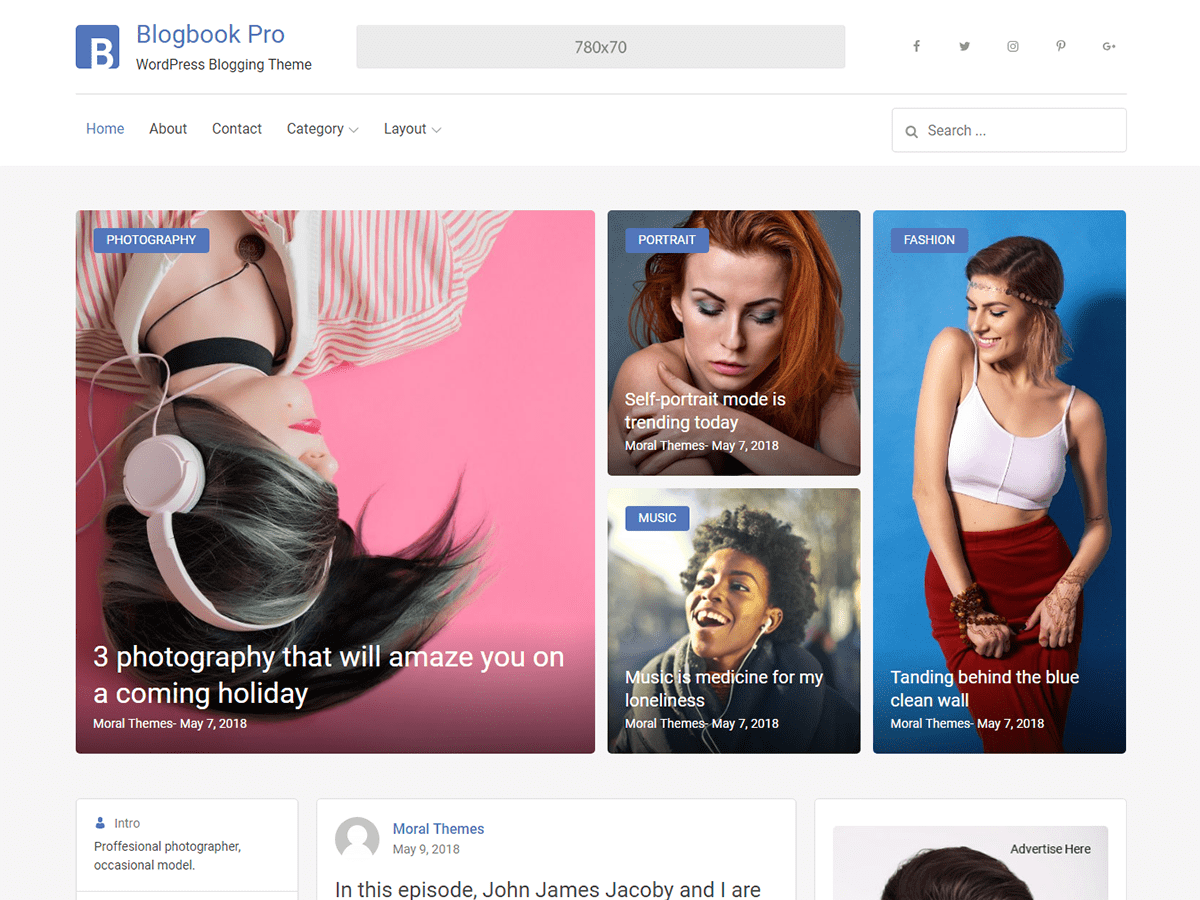Viewport: 1200px width, 900px height.
Task: Click the 'May 9, 2018' post date
Action: tap(426, 849)
